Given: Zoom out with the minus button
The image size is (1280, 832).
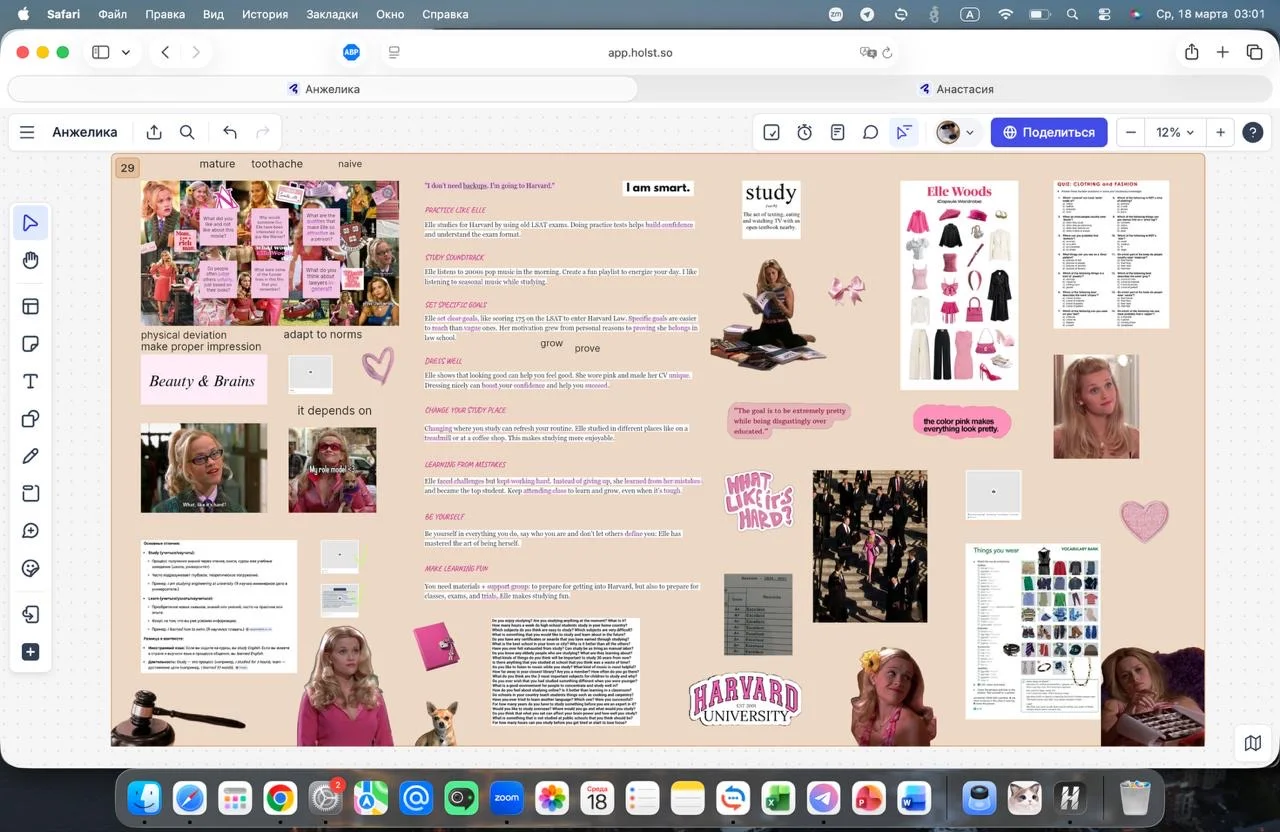Looking at the screenshot, I should pos(1131,132).
